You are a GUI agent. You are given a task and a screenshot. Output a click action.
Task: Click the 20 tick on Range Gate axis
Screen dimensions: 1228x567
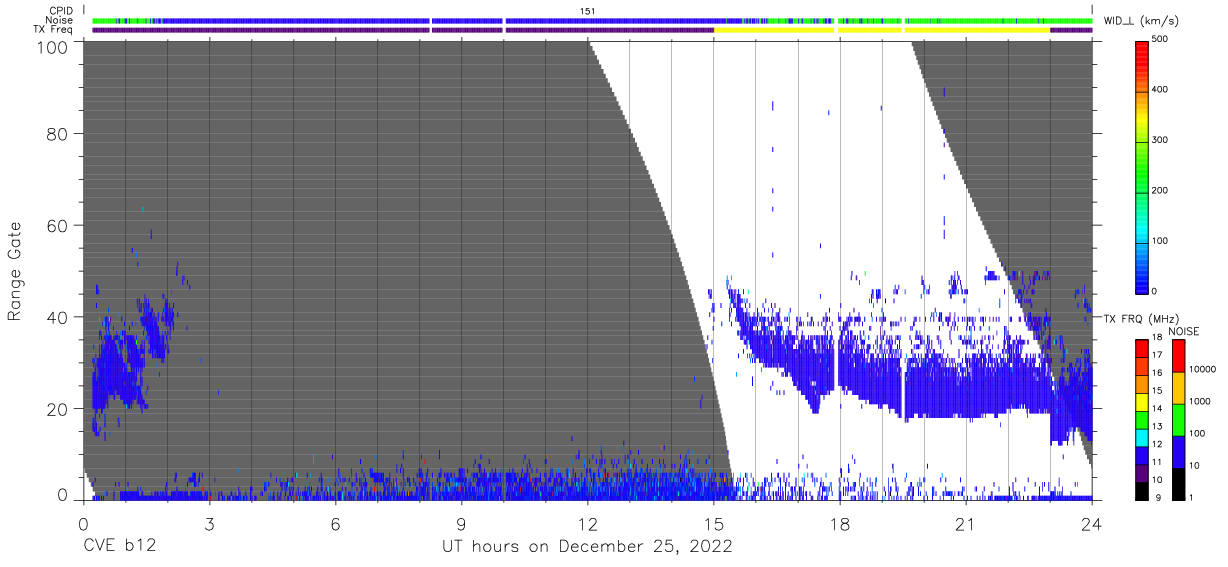(58, 409)
